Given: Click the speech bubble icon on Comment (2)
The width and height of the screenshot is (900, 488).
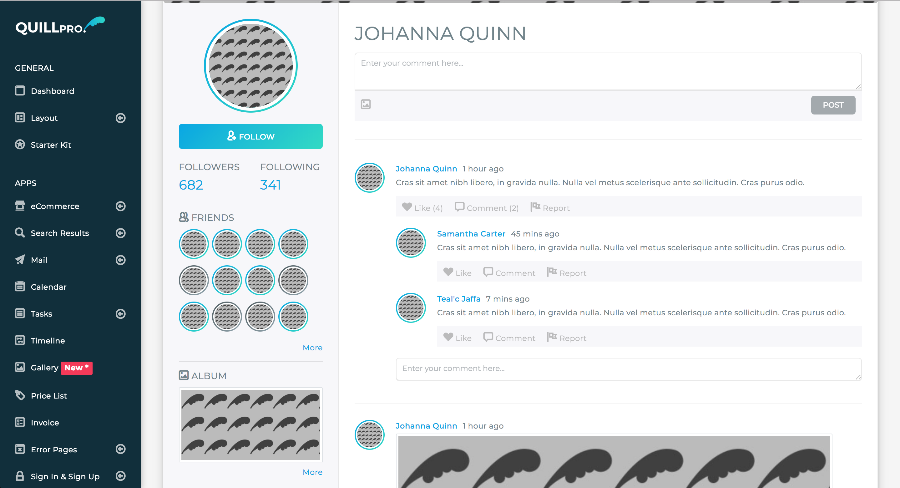Looking at the screenshot, I should tap(460, 207).
